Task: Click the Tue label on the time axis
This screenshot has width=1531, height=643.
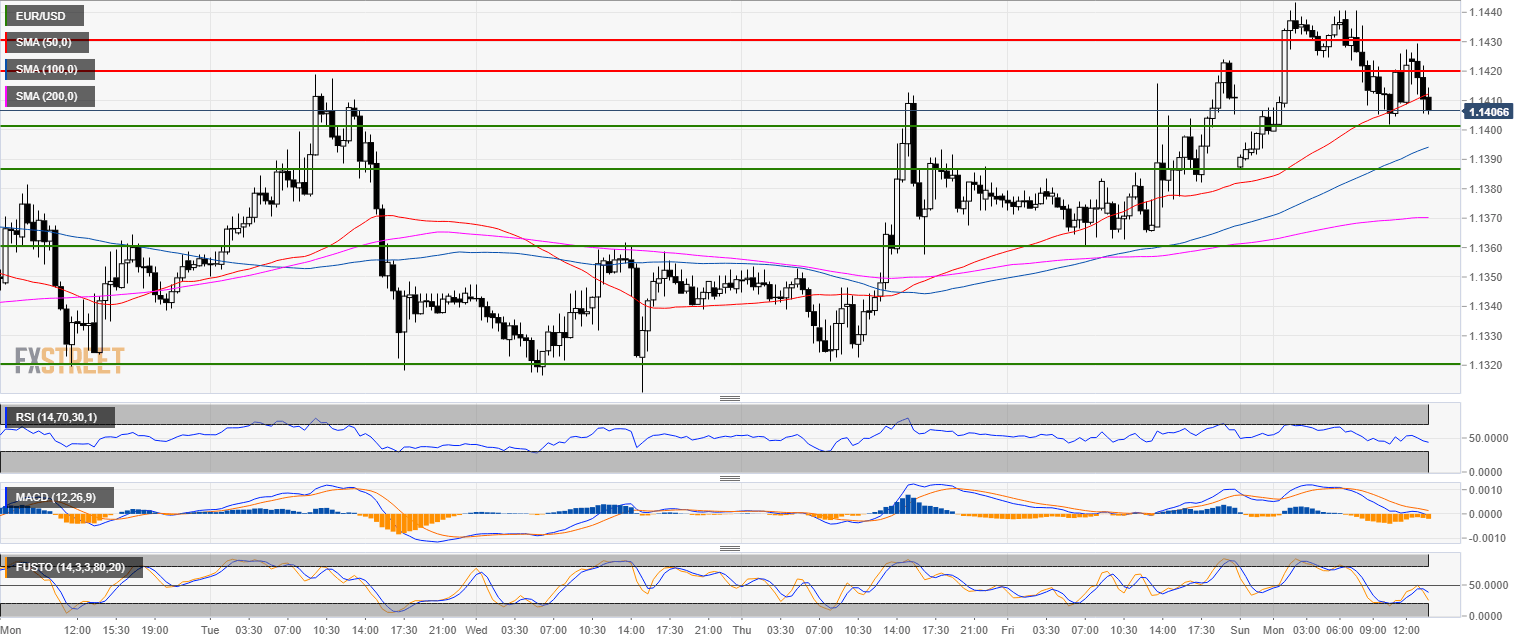Action: point(210,631)
